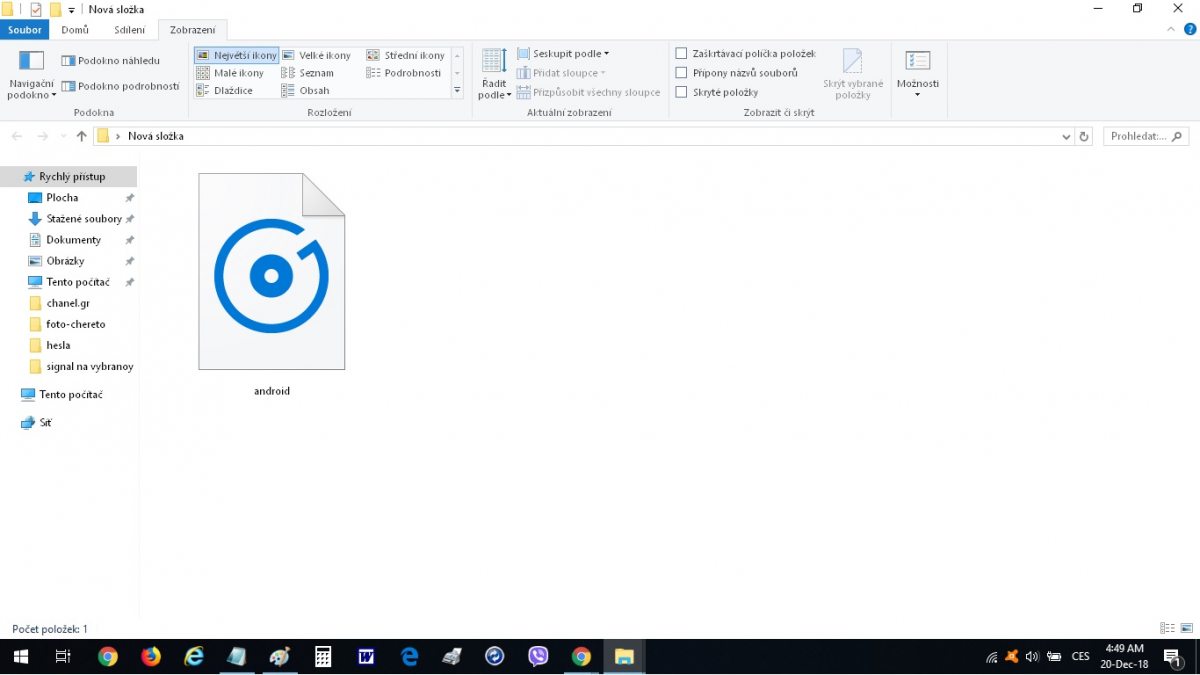Select Obsah content layout

(x=305, y=91)
